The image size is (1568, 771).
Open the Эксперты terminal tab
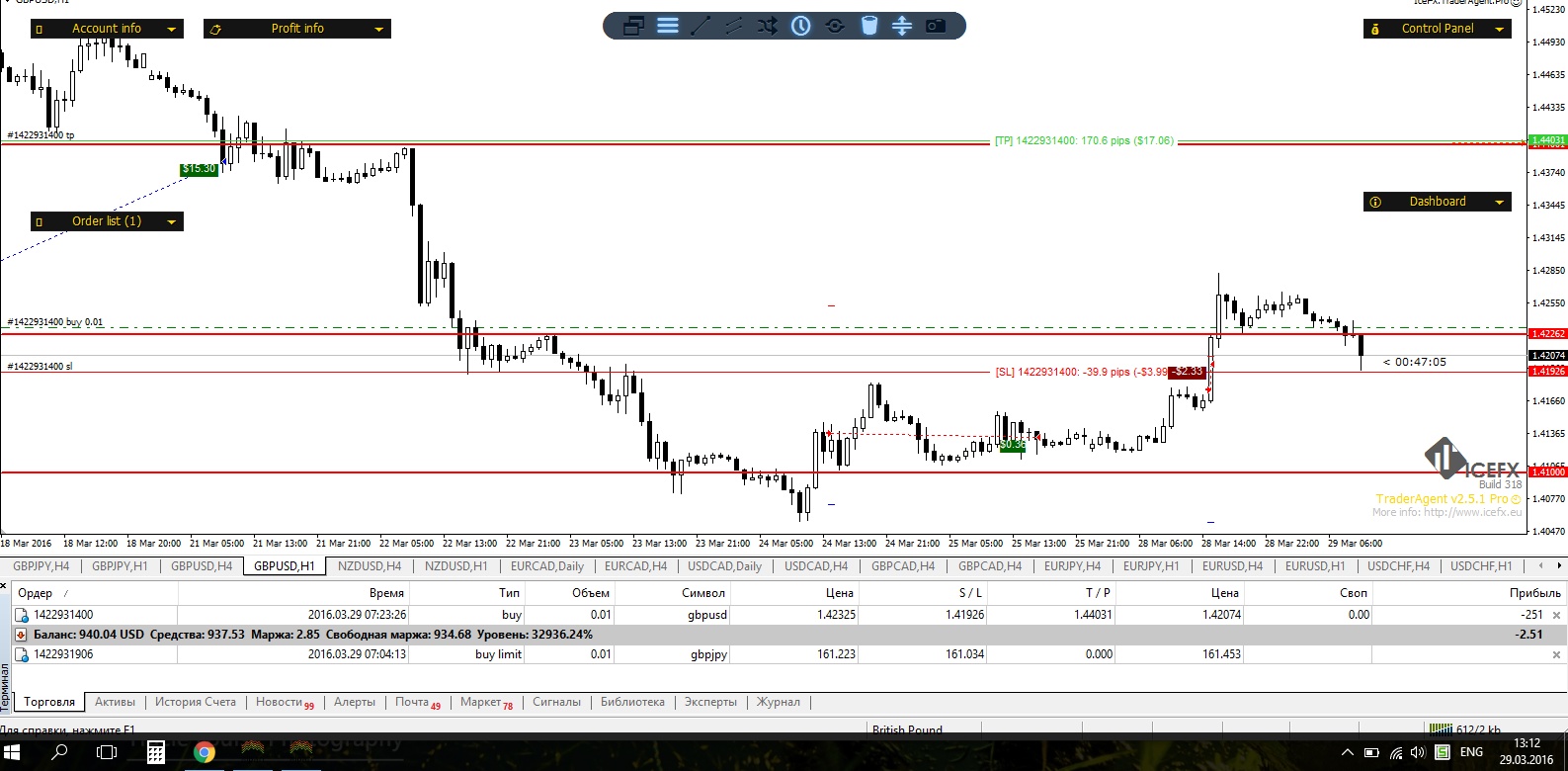[710, 702]
